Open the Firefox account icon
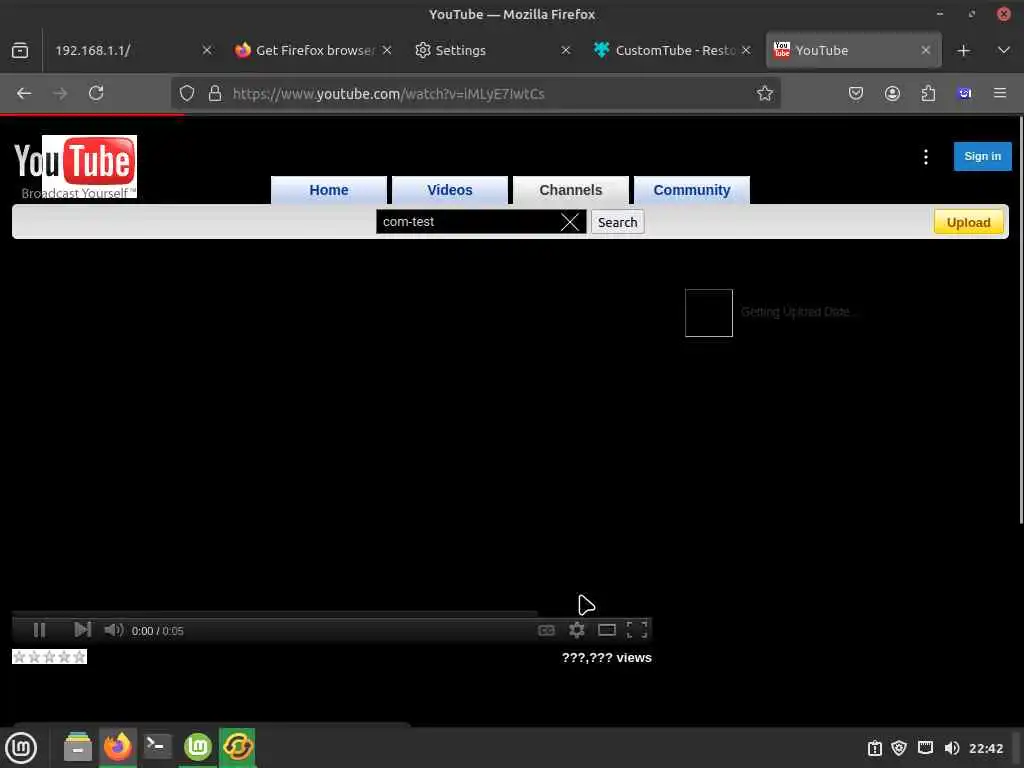This screenshot has width=1024, height=768. click(892, 93)
